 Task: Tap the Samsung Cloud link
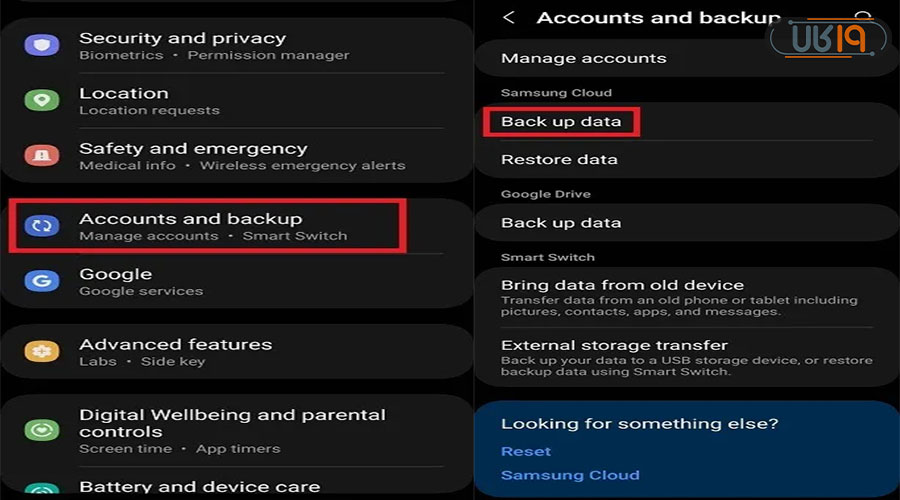pyautogui.click(x=570, y=475)
